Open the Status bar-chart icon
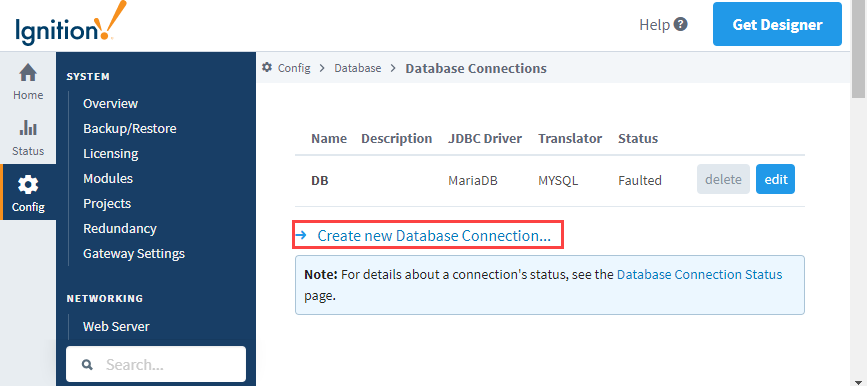The width and height of the screenshot is (867, 386). [28, 128]
